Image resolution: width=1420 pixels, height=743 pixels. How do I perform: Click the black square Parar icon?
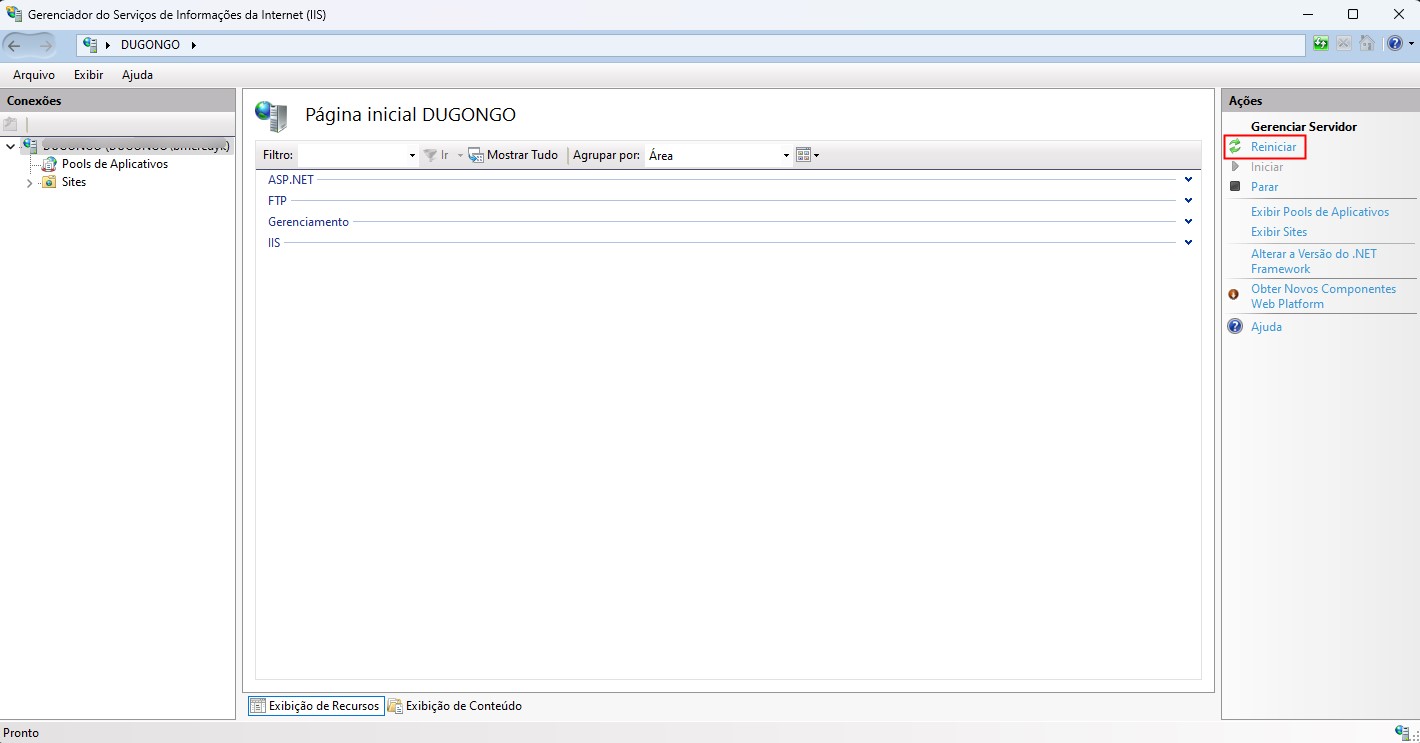(1235, 187)
